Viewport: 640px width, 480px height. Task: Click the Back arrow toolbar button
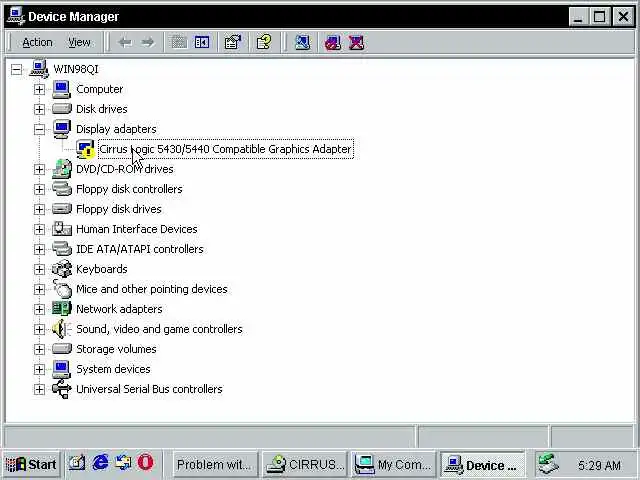pyautogui.click(x=125, y=42)
